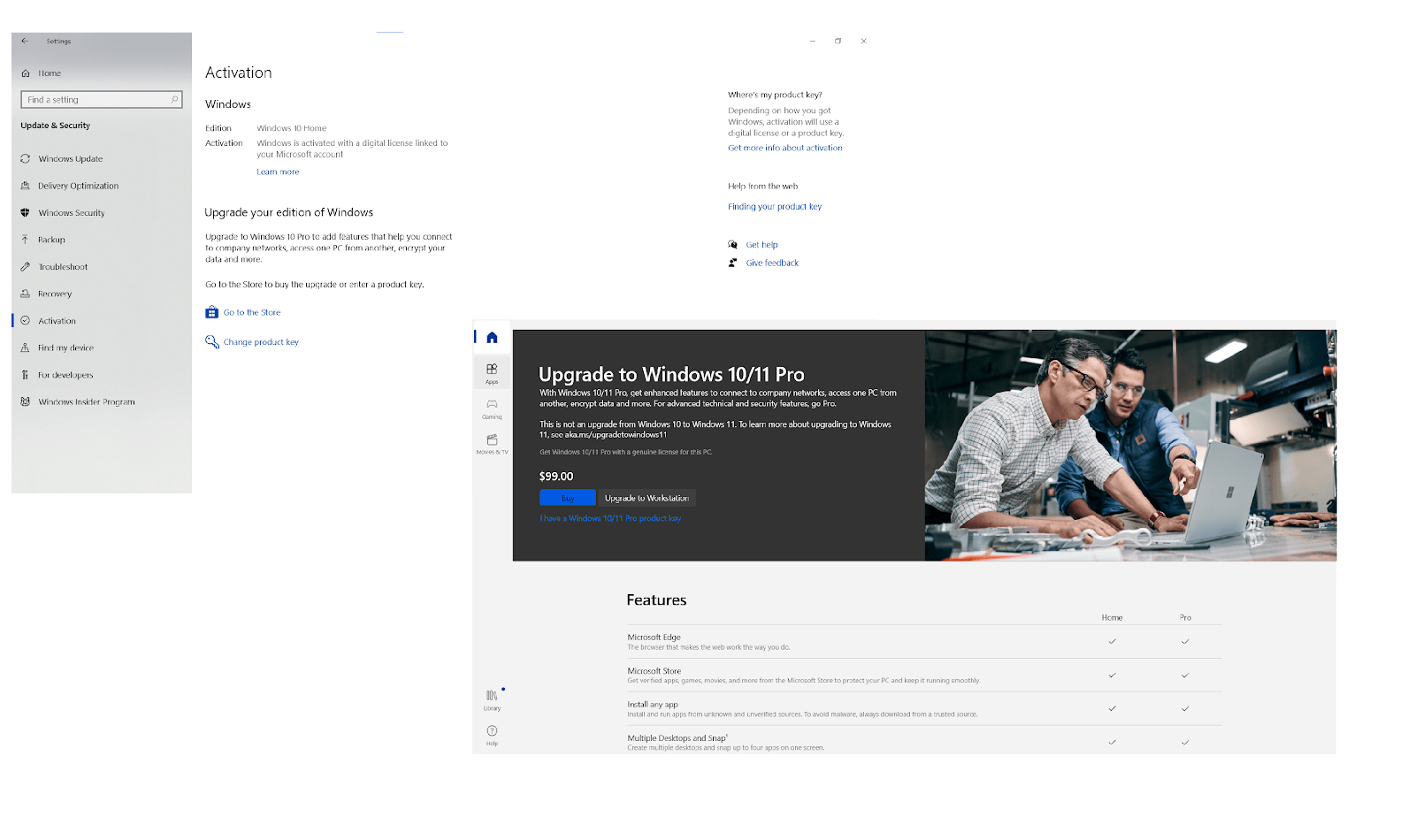Open Apps section in Microsoft Store
The height and width of the screenshot is (840, 1415).
[x=492, y=373]
